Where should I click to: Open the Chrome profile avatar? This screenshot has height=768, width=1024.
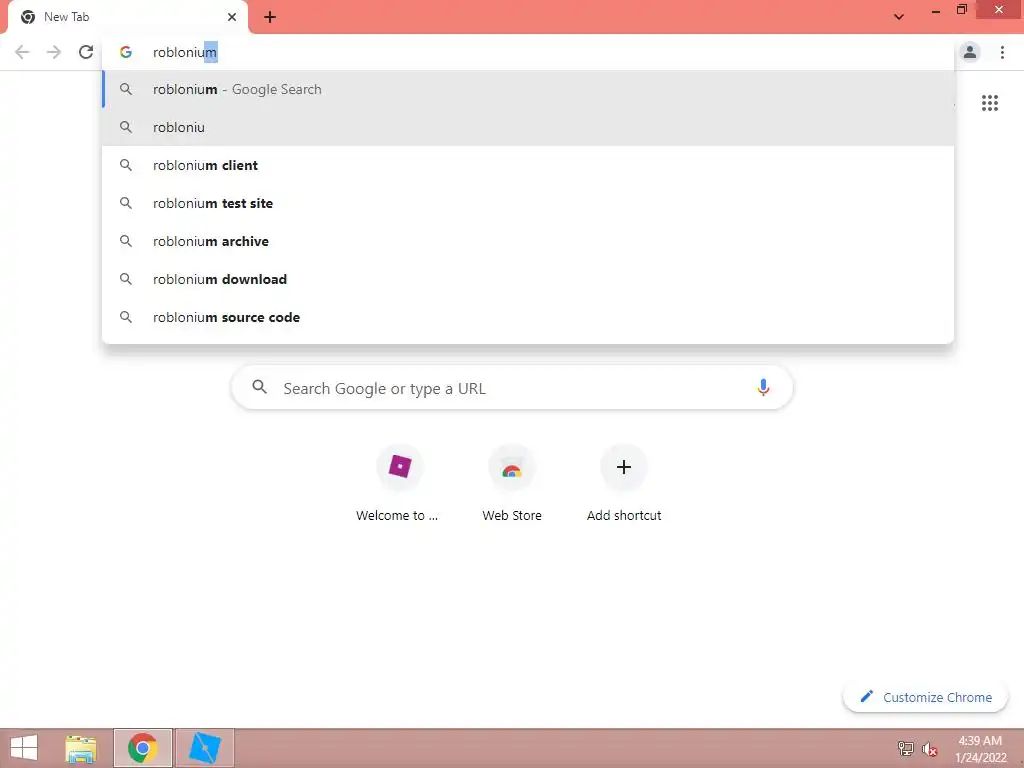(x=970, y=52)
